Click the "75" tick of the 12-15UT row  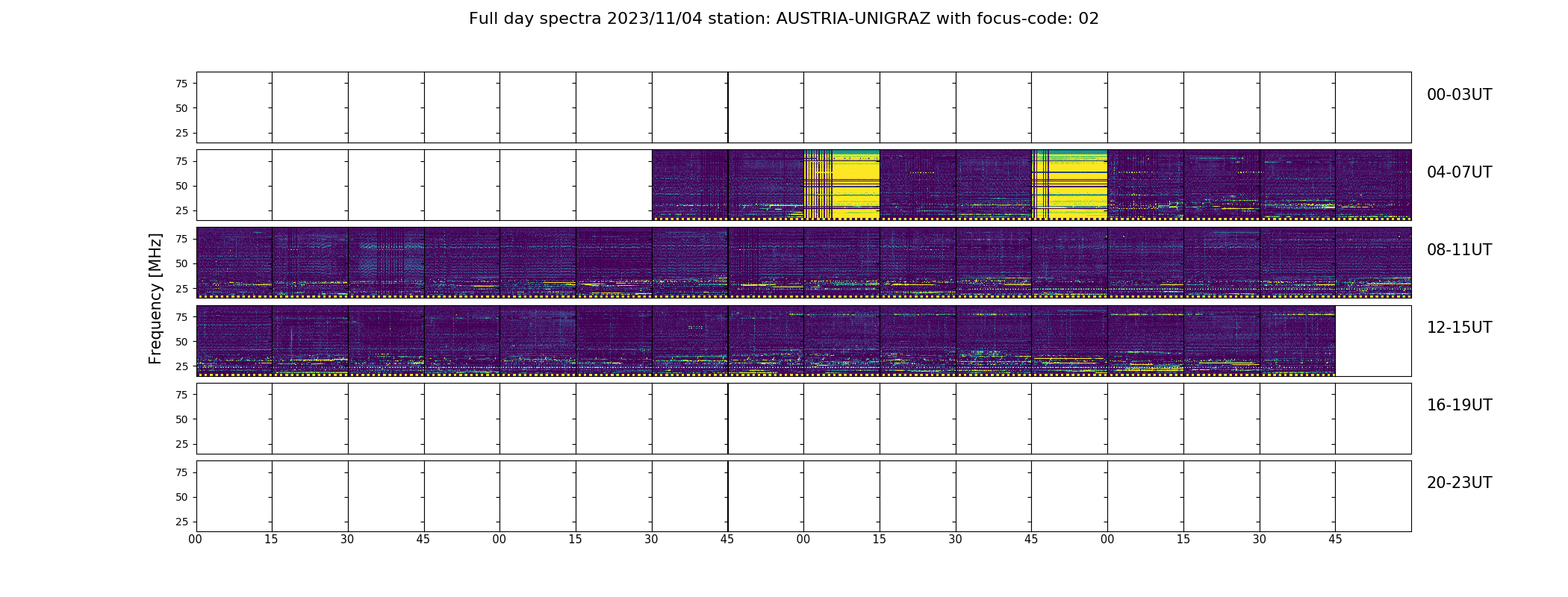click(181, 317)
